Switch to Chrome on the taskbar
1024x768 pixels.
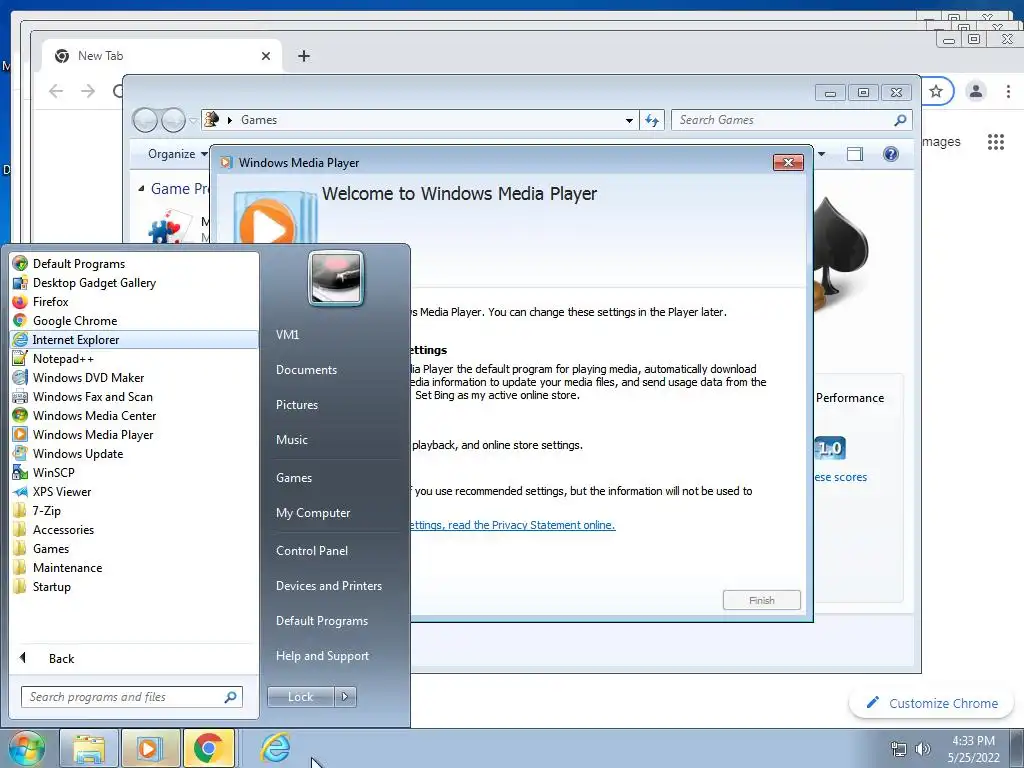click(209, 748)
